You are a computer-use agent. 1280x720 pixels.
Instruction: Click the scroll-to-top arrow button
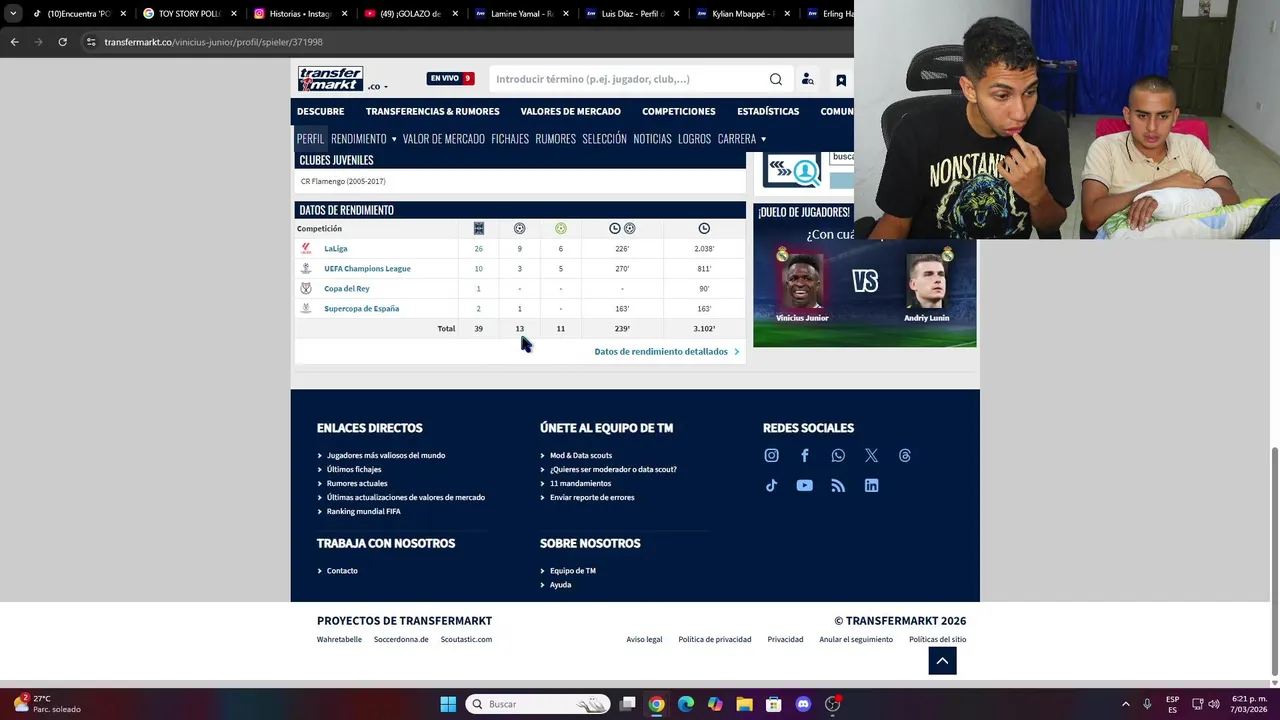pos(942,661)
